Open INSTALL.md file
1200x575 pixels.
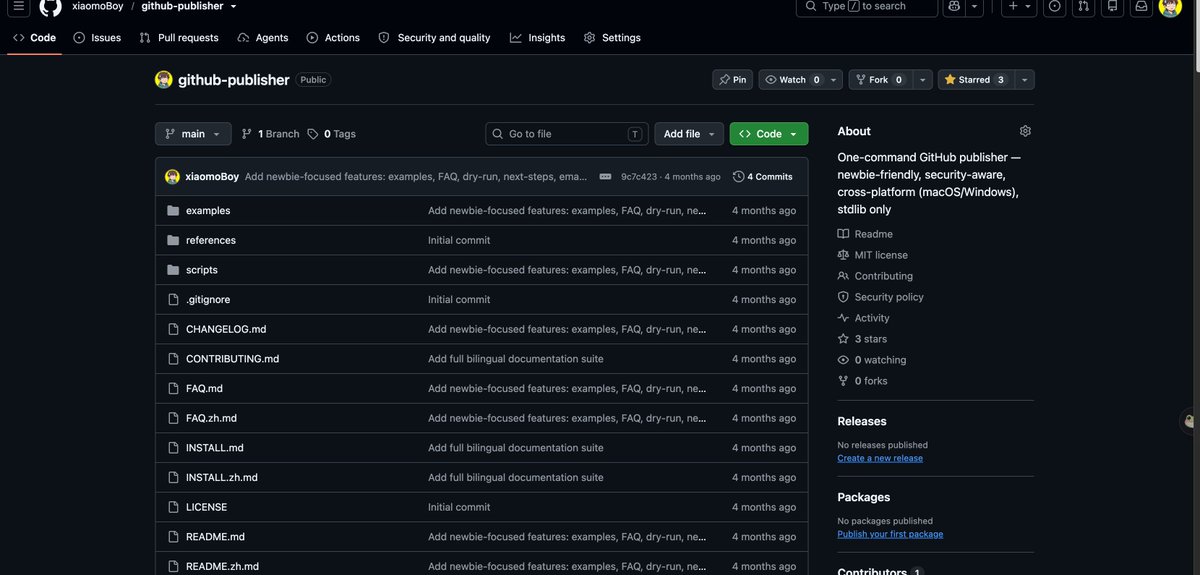[215, 448]
